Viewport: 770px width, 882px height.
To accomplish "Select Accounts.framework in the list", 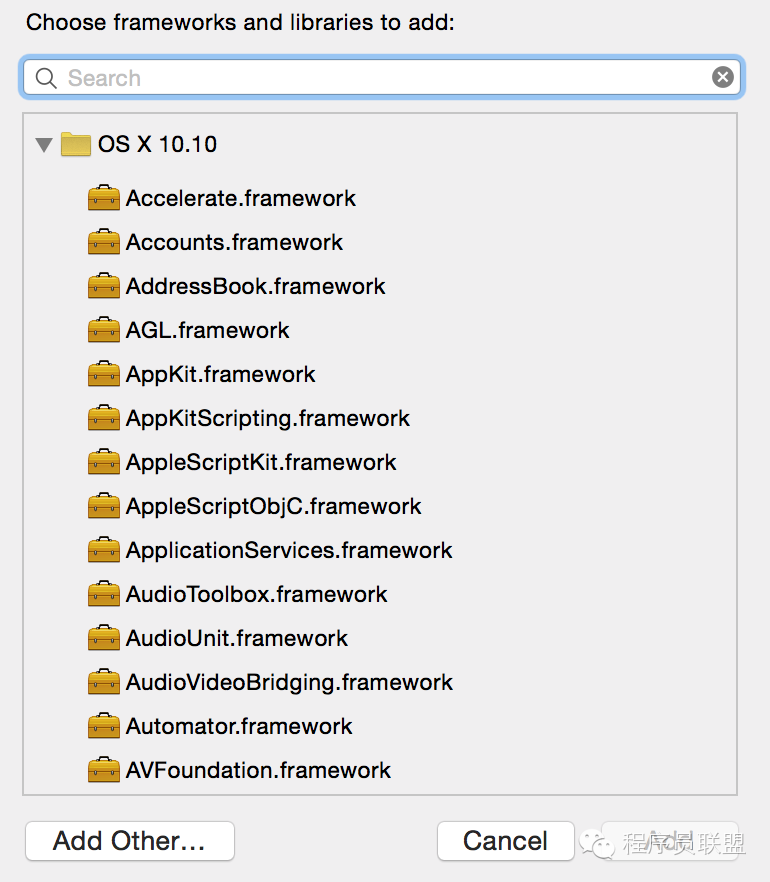I will point(234,242).
